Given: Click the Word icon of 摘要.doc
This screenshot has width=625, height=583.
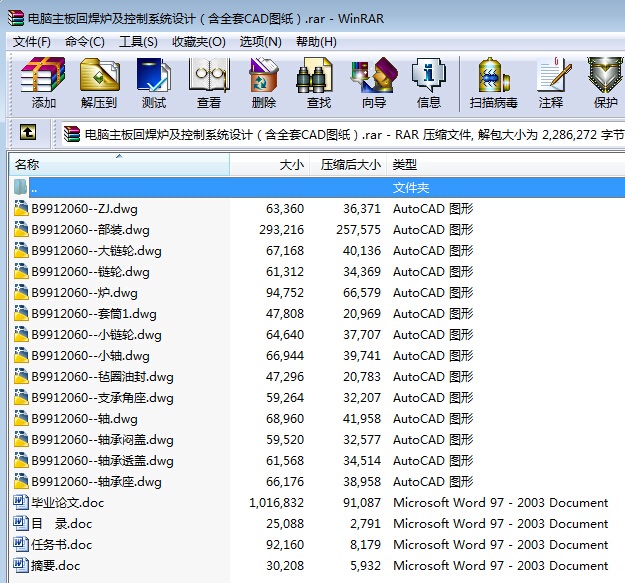Looking at the screenshot, I should pyautogui.click(x=21, y=565).
